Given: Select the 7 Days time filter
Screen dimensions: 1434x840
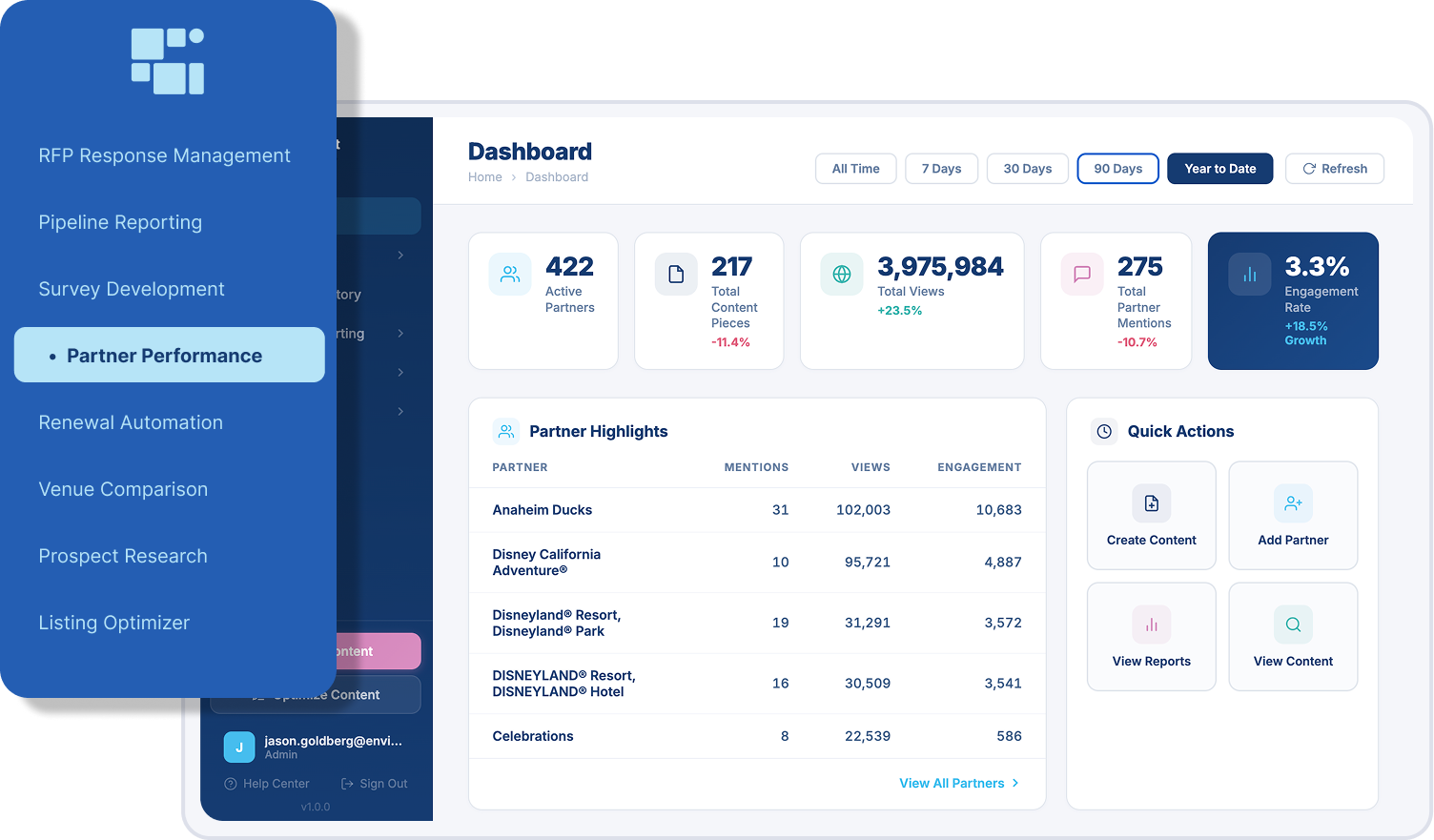Looking at the screenshot, I should pyautogui.click(x=941, y=168).
